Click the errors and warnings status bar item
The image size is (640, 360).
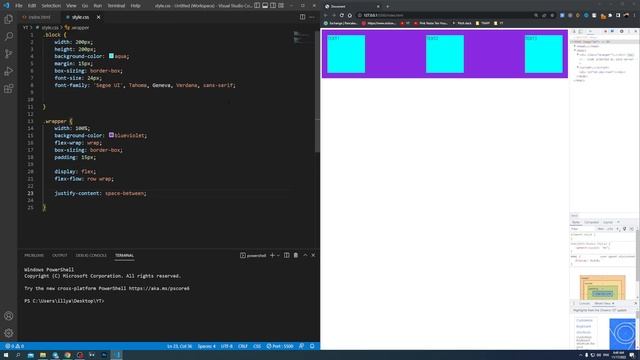click(14, 346)
